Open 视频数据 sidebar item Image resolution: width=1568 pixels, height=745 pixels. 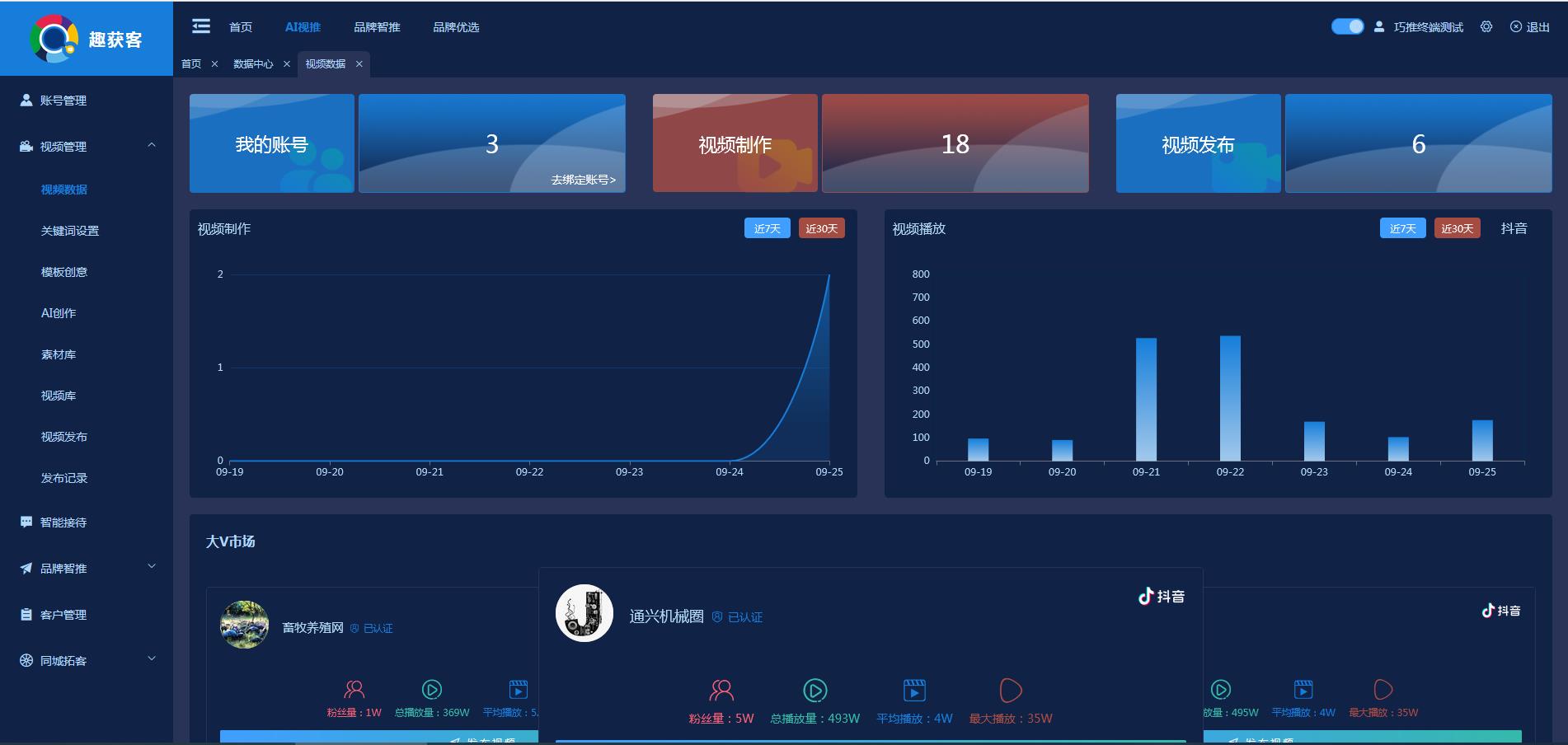pos(64,190)
